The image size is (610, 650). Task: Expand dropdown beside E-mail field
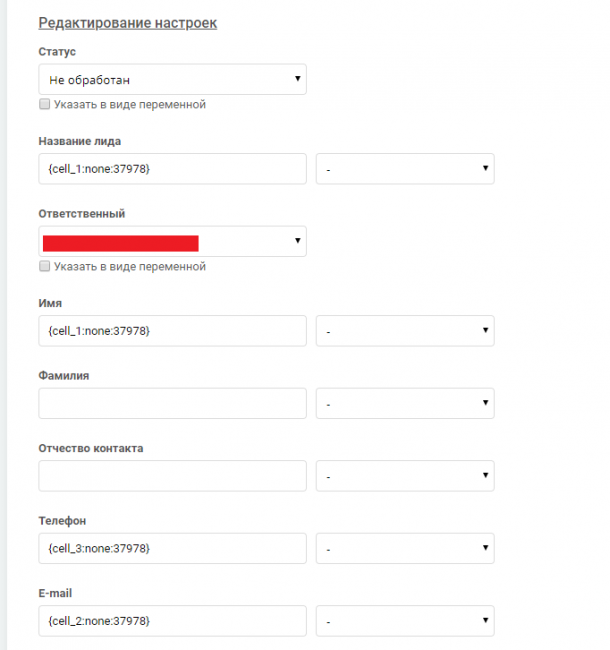[405, 621]
